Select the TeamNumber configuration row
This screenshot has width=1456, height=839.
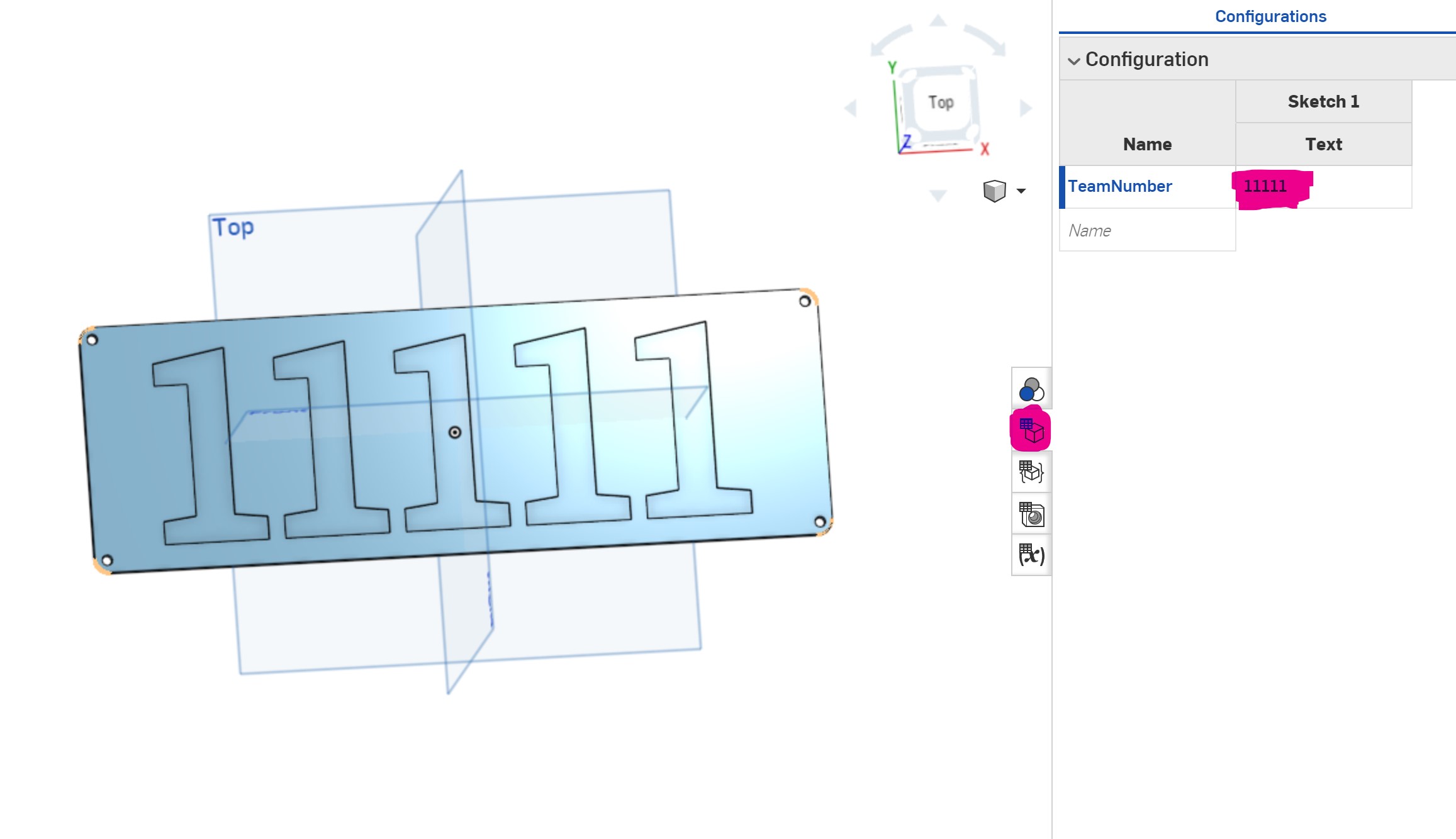point(1120,186)
